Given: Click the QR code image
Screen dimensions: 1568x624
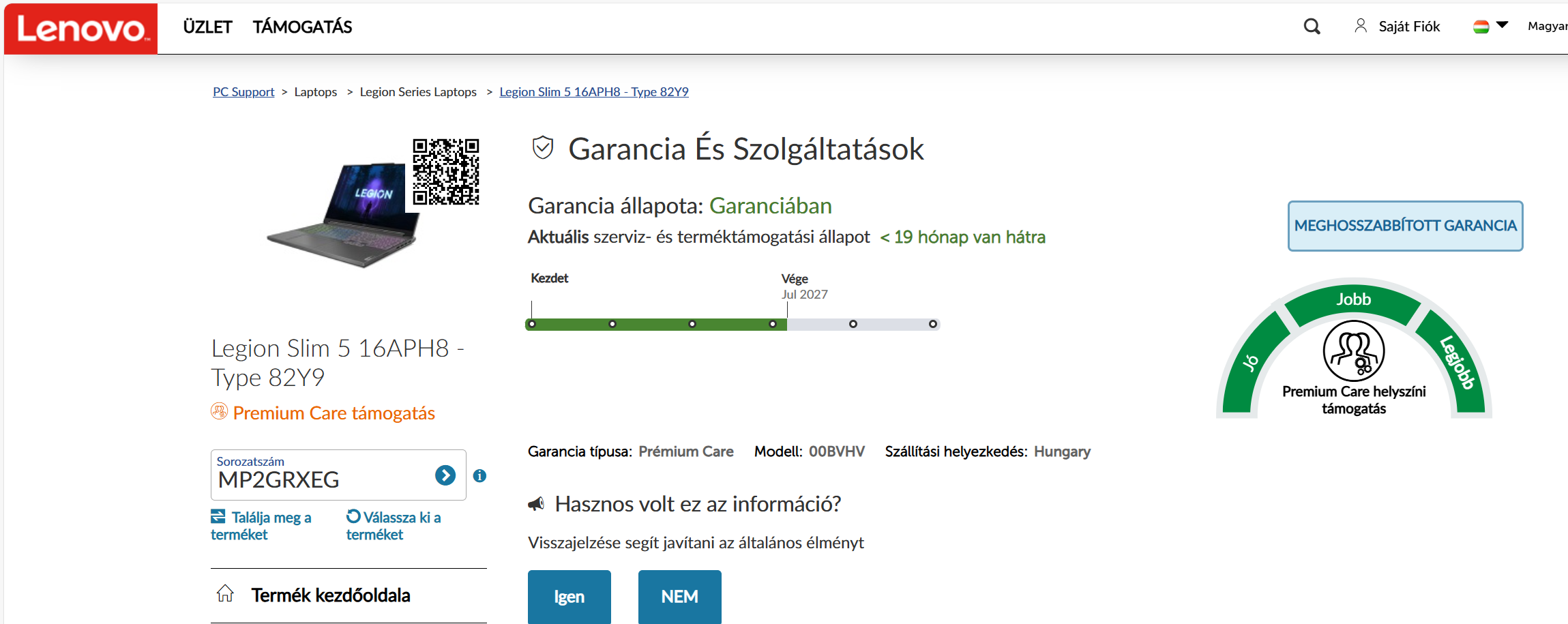Looking at the screenshot, I should (446, 172).
